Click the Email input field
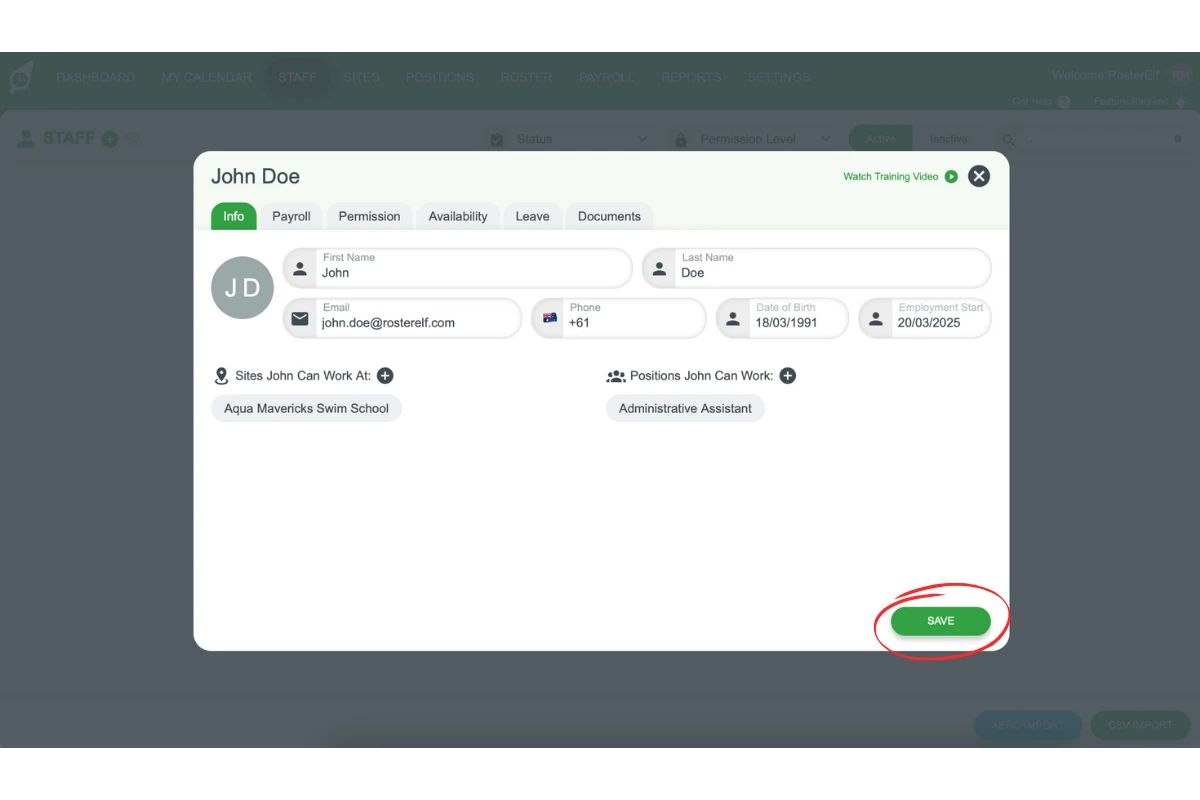Viewport: 1200px width, 800px height. (402, 319)
